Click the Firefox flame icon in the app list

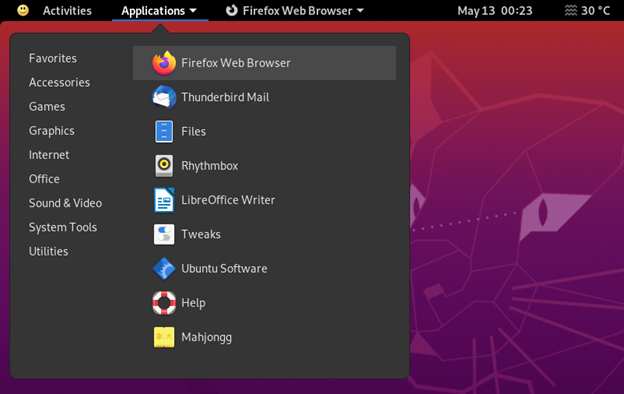(x=164, y=63)
